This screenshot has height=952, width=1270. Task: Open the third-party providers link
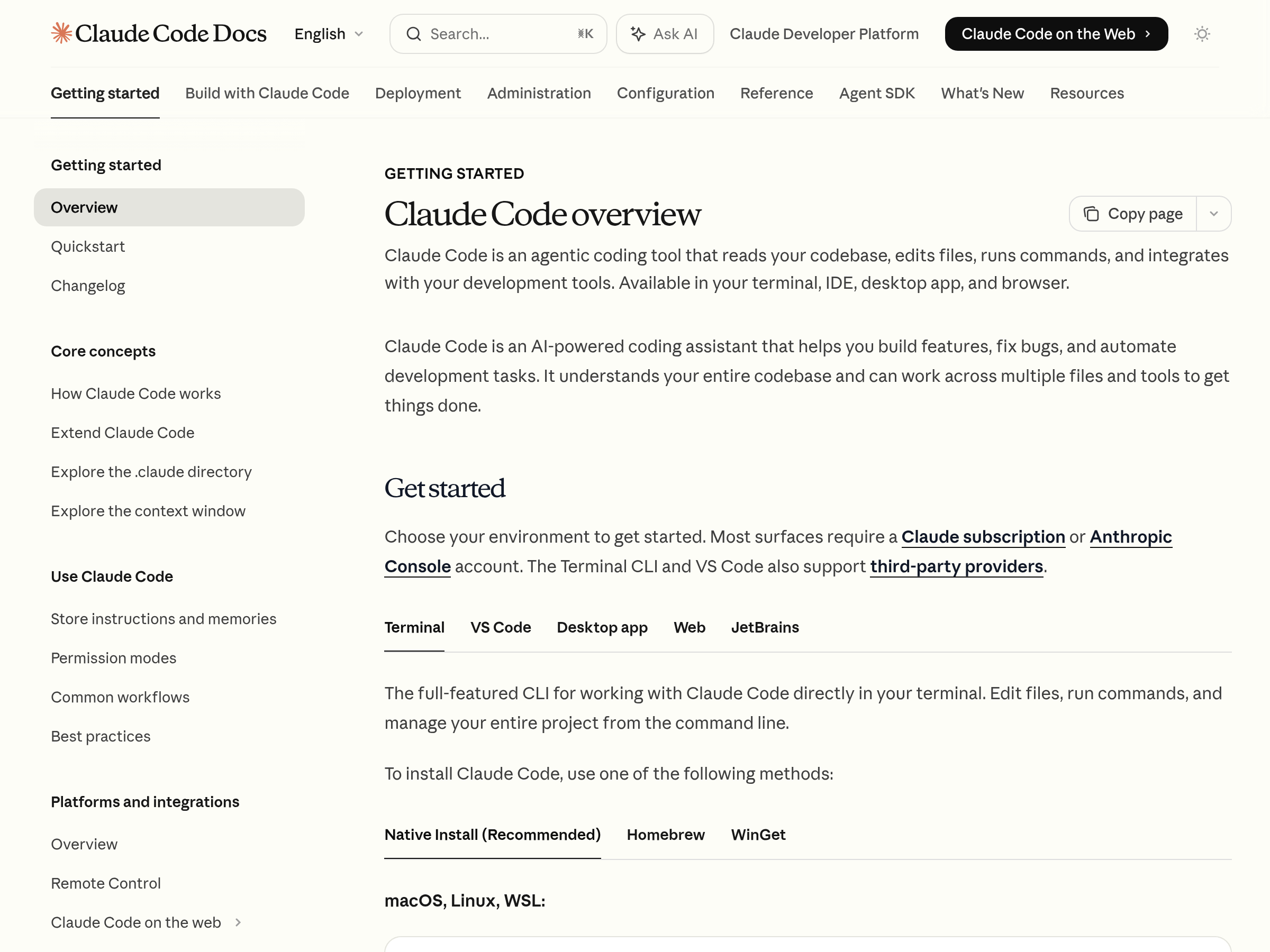coord(956,566)
